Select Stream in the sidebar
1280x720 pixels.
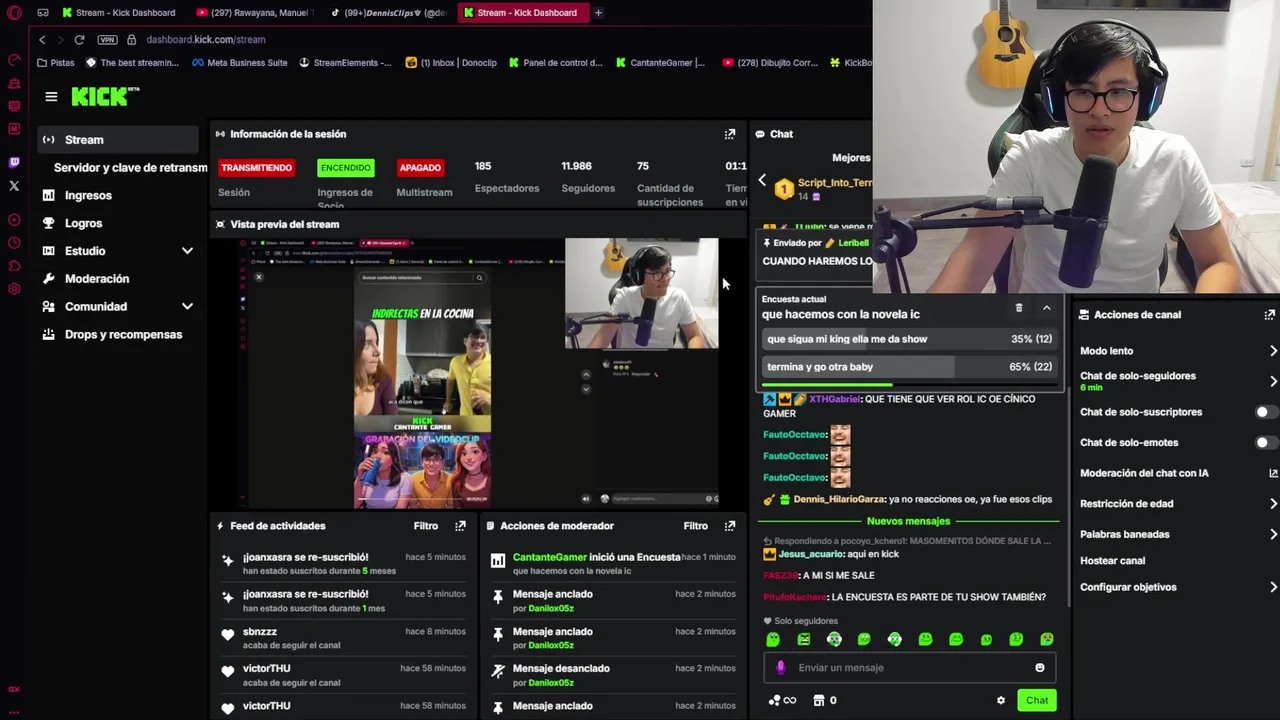pos(118,140)
